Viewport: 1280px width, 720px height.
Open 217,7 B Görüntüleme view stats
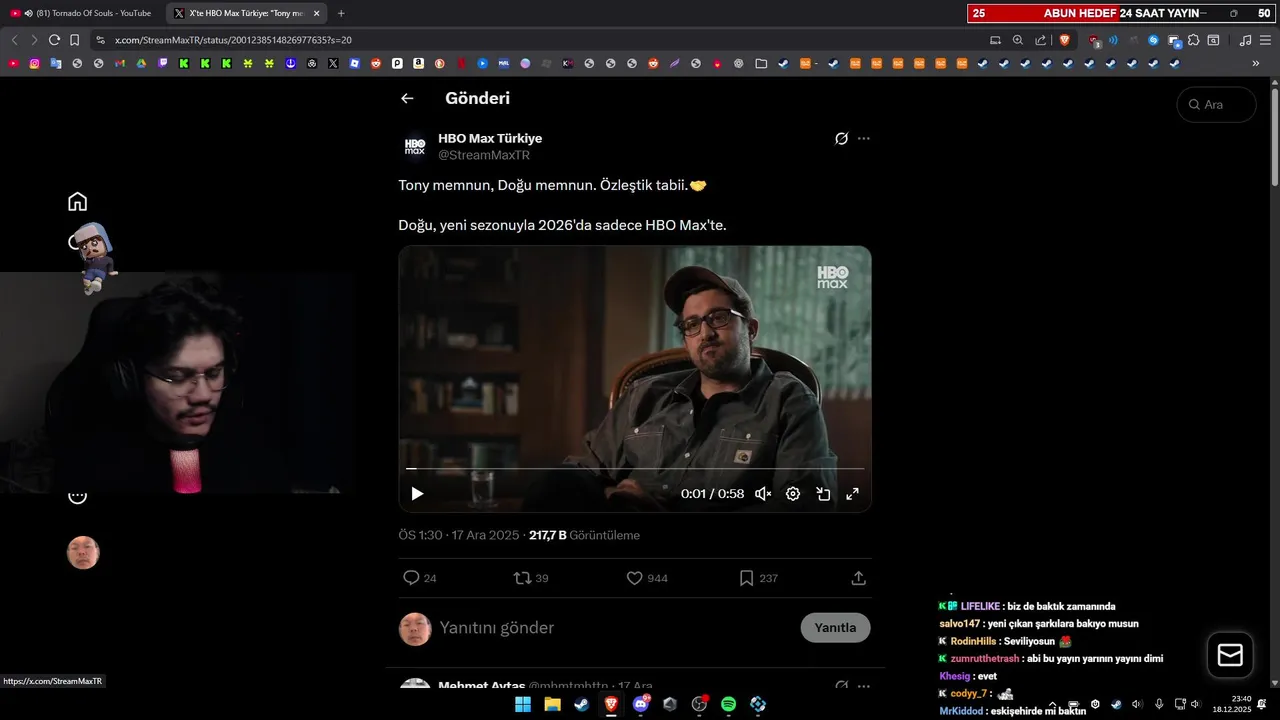[584, 535]
